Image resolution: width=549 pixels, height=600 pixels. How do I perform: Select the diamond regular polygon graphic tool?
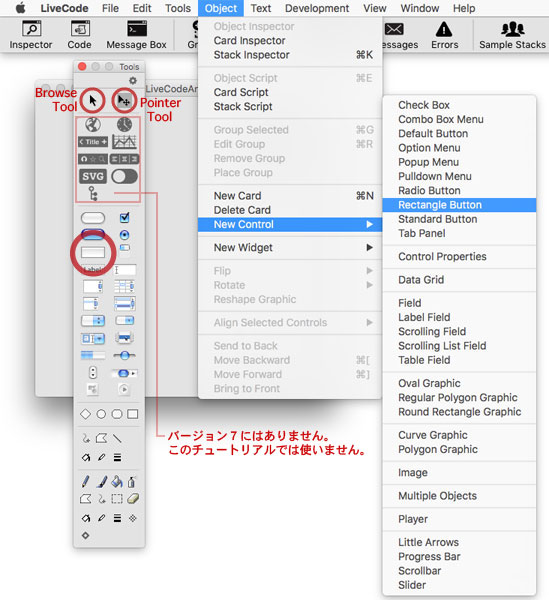tap(85, 414)
